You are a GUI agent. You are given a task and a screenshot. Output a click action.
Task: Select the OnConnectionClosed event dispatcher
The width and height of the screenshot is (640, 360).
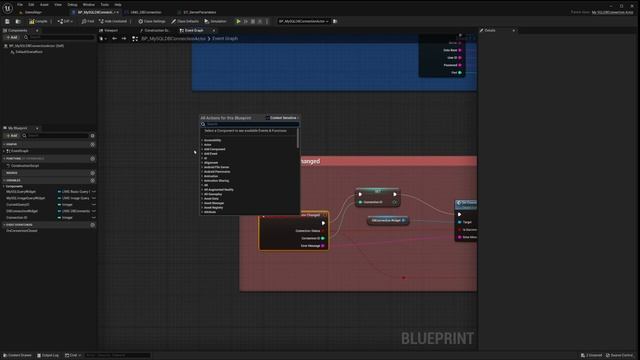22,231
